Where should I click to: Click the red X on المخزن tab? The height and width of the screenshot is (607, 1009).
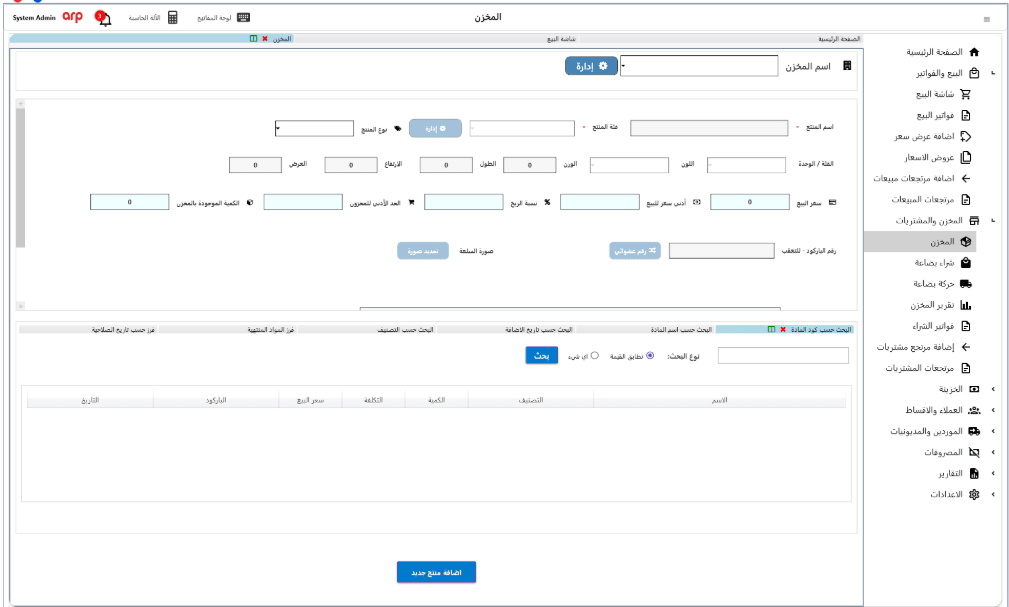264,39
